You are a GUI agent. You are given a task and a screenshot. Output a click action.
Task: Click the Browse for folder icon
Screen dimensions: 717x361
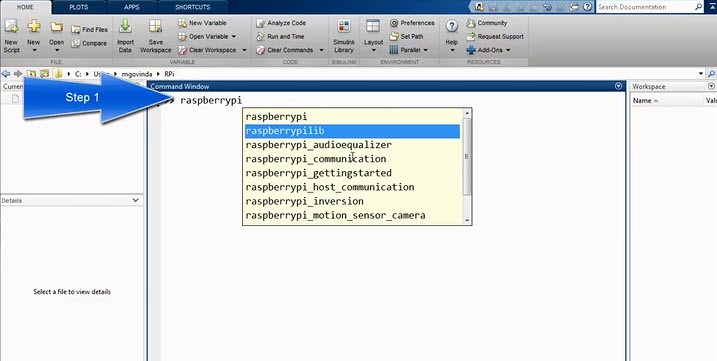[44, 74]
